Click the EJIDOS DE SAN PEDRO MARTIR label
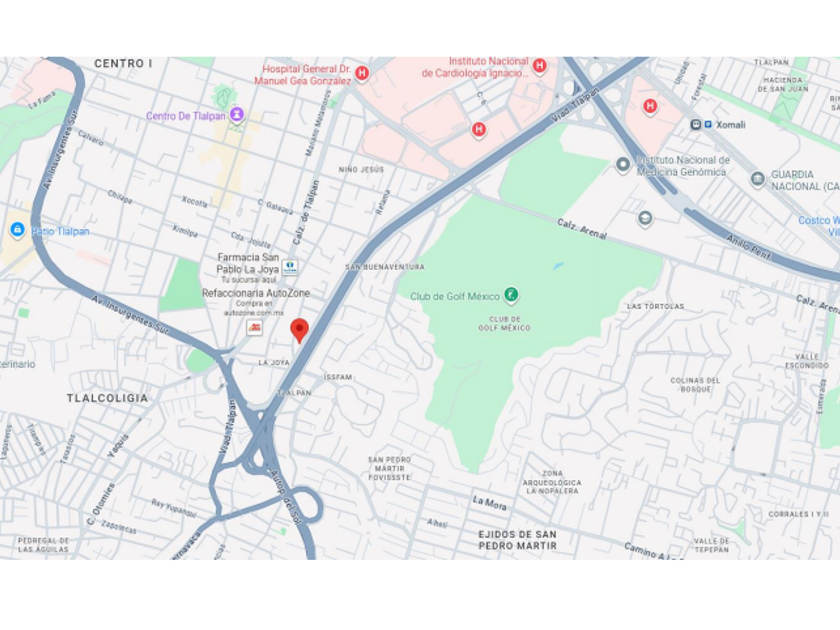 (518, 540)
